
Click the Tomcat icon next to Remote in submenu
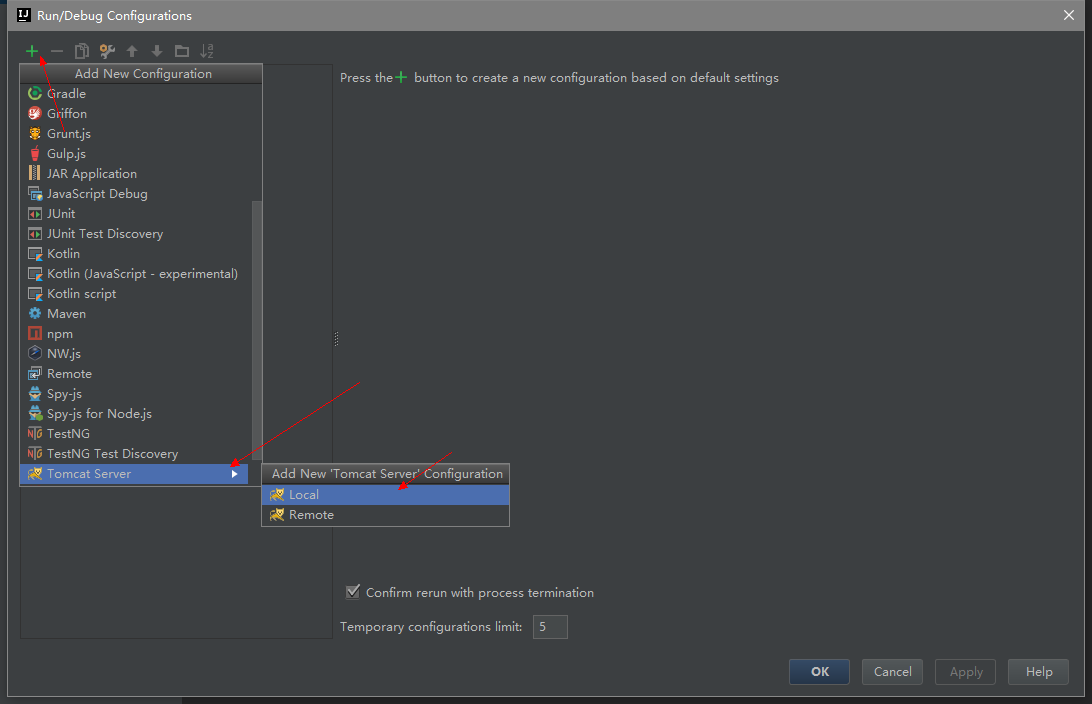click(x=277, y=515)
